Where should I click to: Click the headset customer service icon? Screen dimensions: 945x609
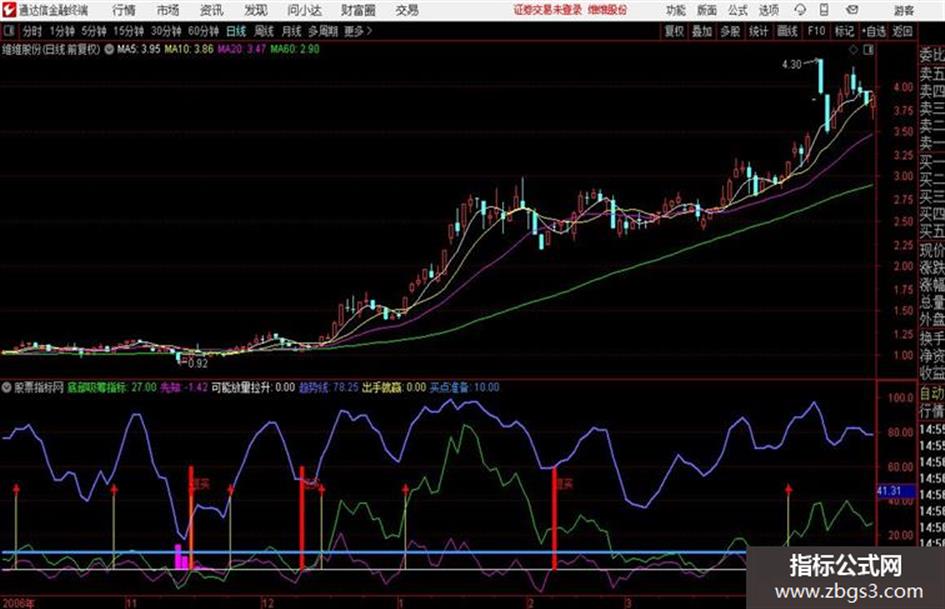pos(800,10)
